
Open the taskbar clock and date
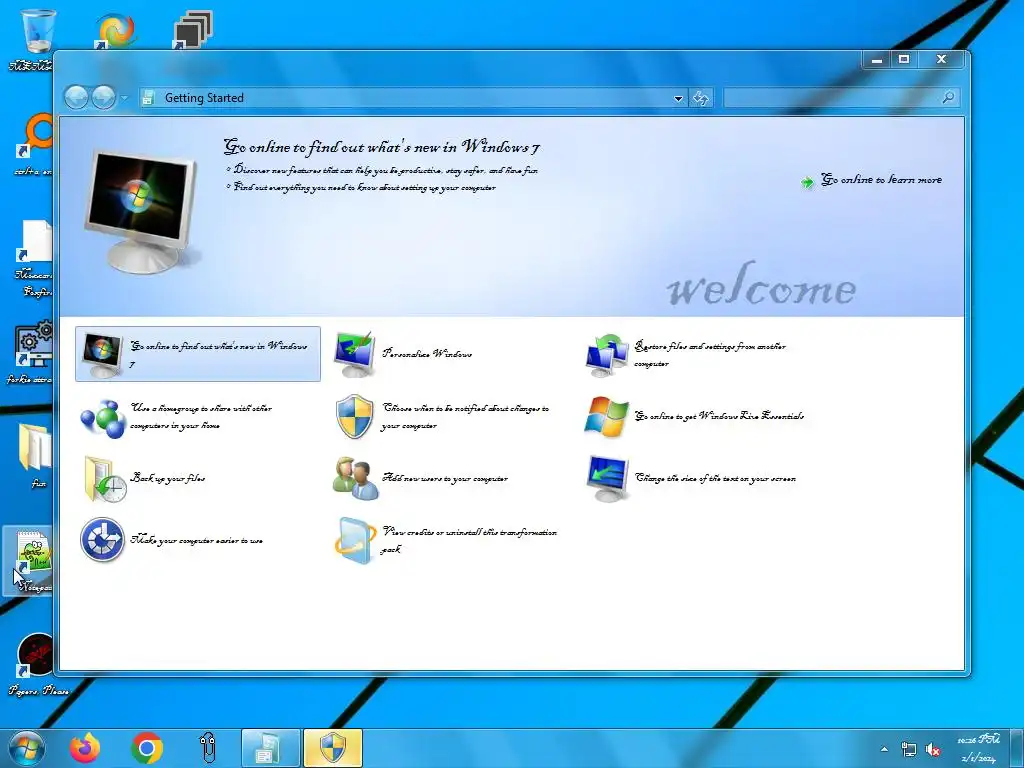pos(979,748)
